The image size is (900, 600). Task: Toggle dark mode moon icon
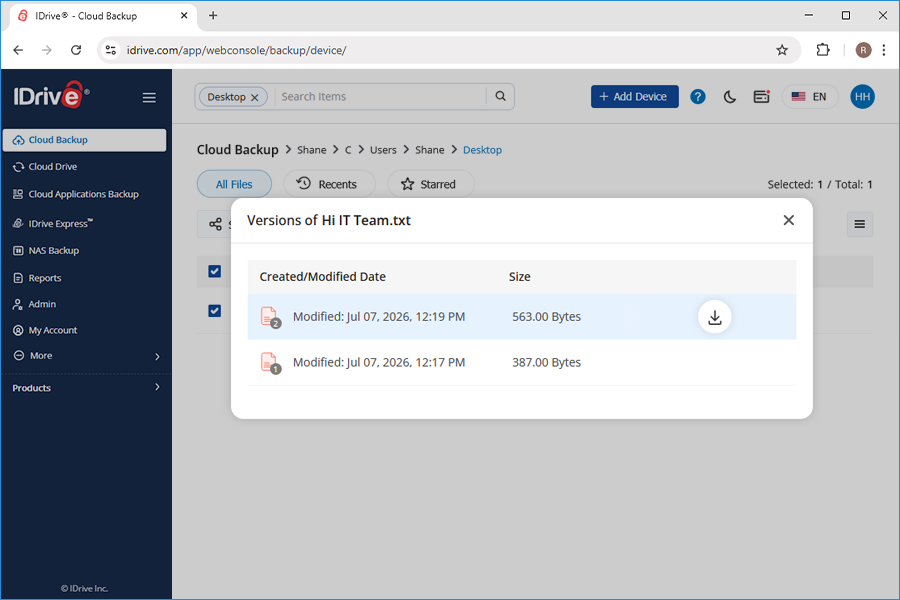730,96
